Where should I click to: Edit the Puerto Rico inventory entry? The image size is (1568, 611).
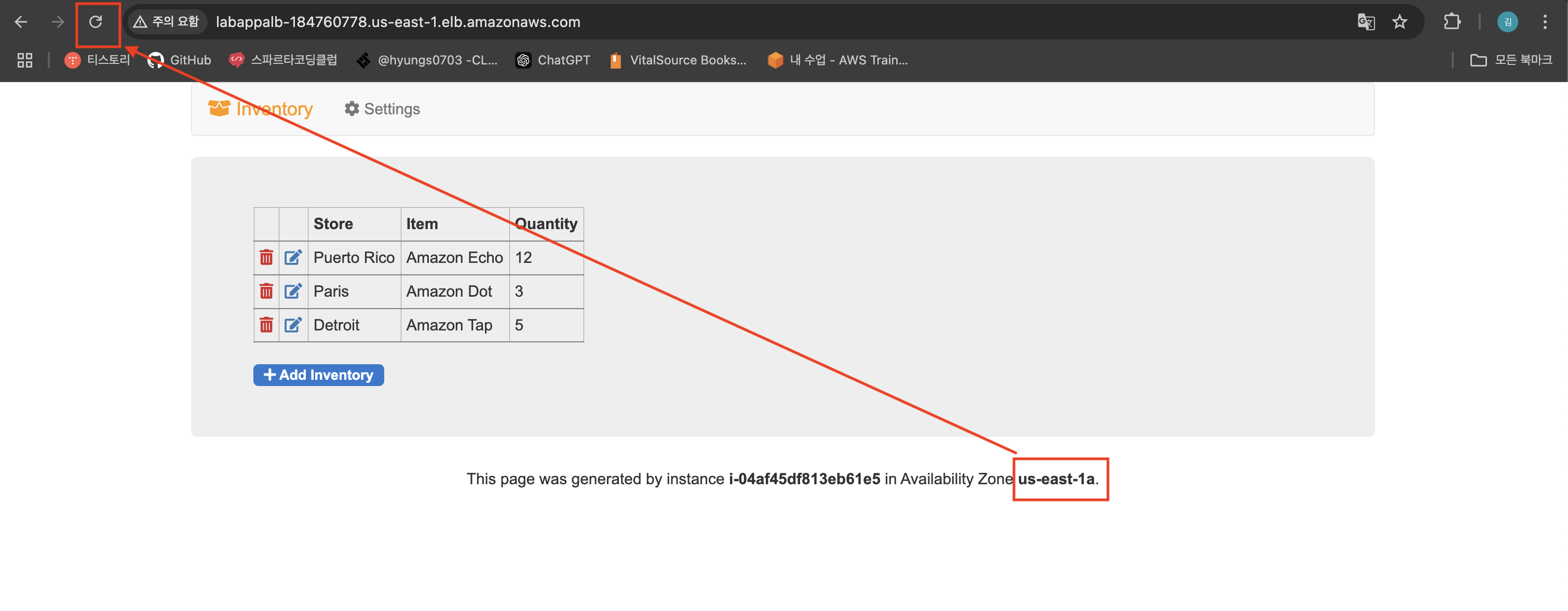(x=293, y=258)
